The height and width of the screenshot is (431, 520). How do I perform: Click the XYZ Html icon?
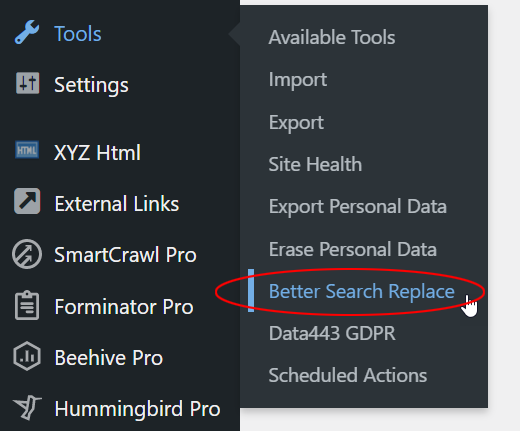(27, 150)
